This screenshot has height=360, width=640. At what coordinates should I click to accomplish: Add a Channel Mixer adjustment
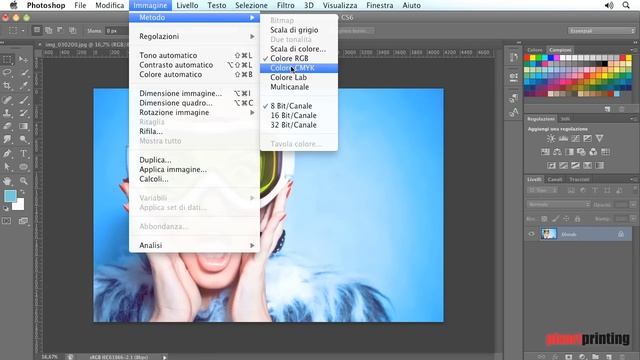coord(593,152)
